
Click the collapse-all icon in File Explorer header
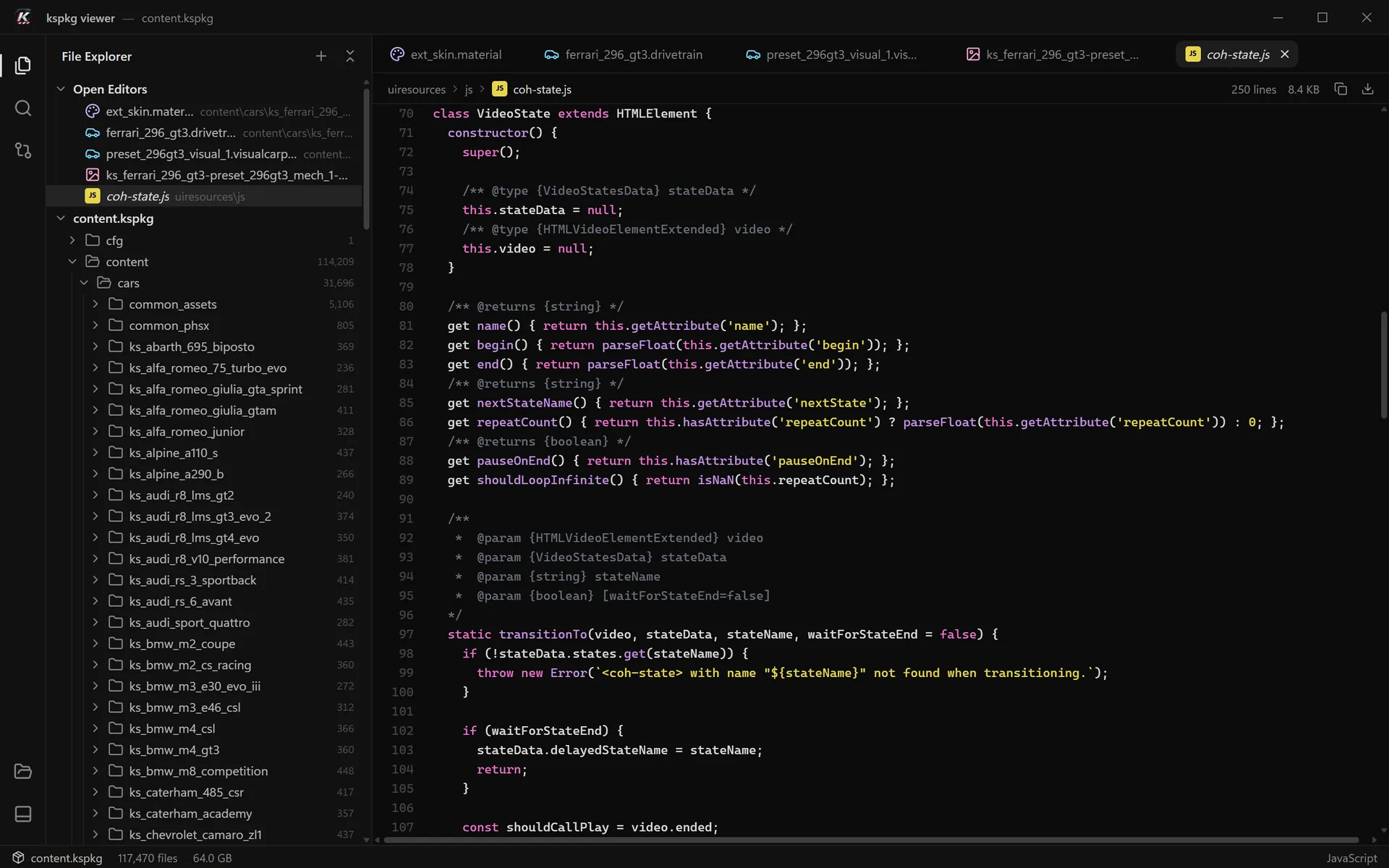click(x=350, y=56)
